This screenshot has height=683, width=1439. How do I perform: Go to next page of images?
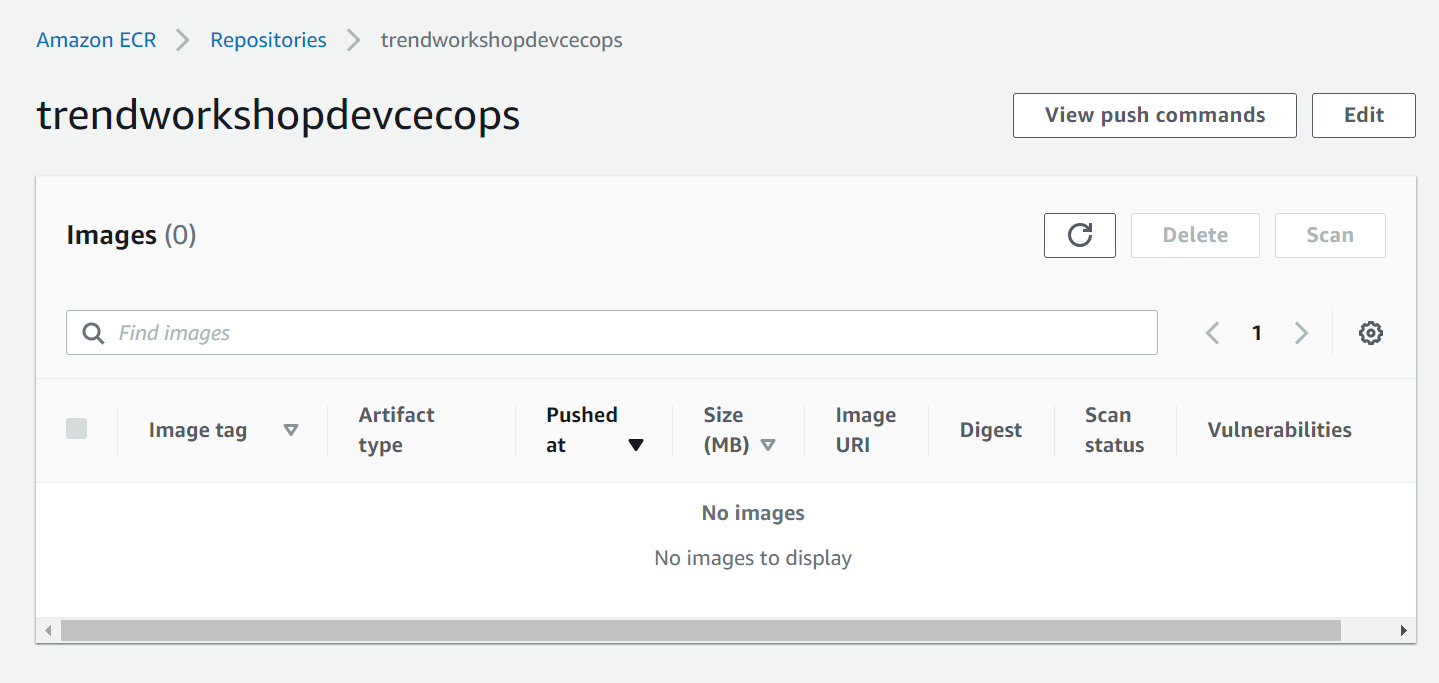[1301, 333]
